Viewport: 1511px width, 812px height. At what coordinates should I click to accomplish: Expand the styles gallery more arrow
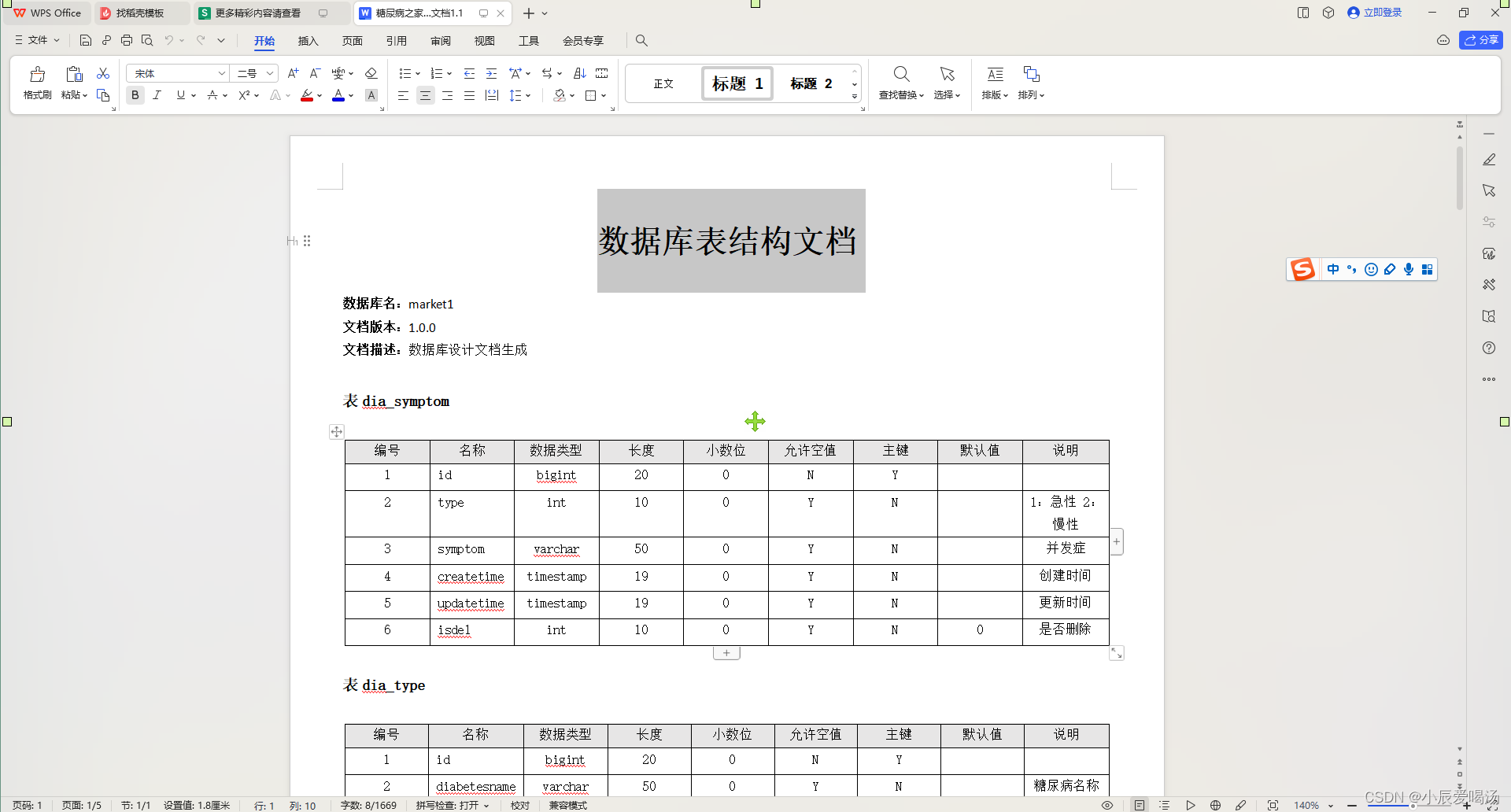[x=855, y=96]
